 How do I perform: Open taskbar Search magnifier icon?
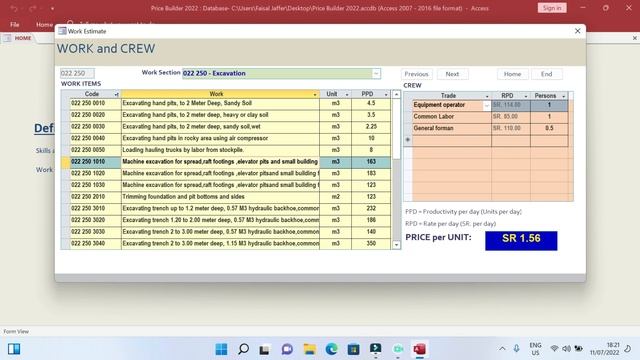[243, 349]
